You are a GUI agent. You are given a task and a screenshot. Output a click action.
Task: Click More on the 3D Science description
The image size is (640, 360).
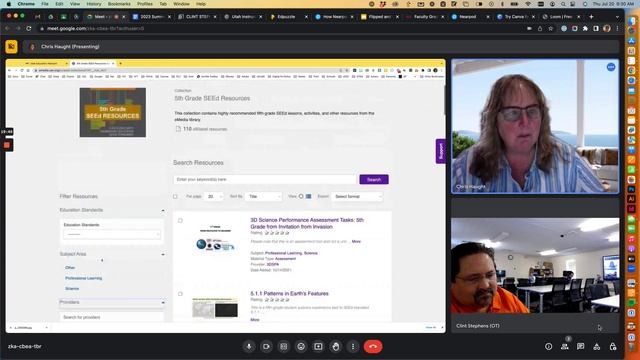click(x=356, y=242)
